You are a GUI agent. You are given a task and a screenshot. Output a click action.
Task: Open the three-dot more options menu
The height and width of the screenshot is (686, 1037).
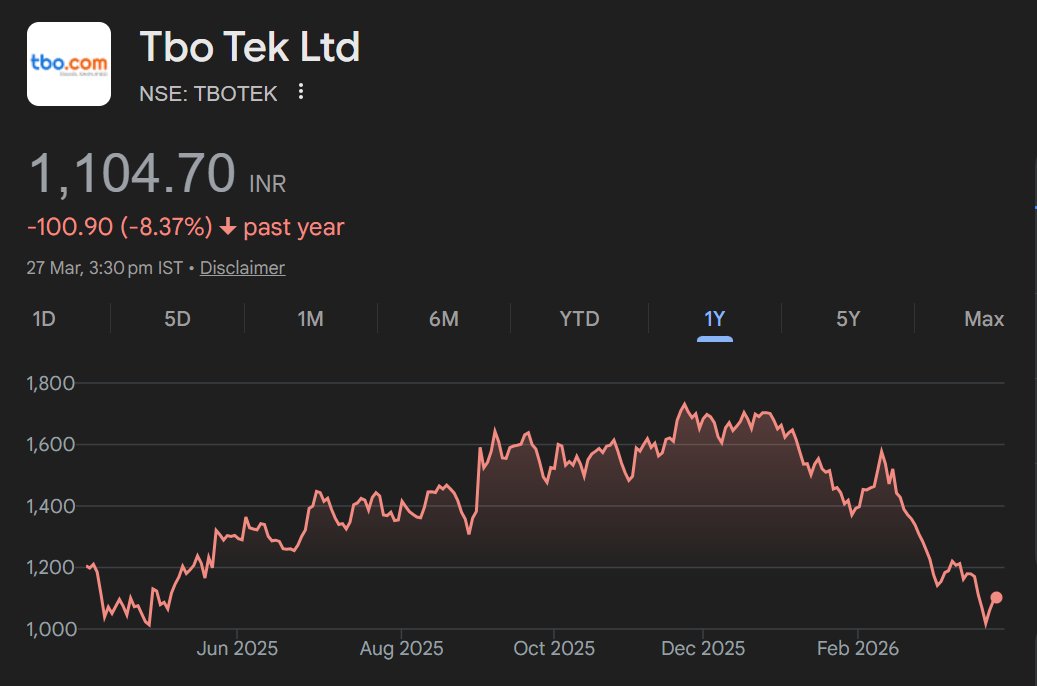301,93
